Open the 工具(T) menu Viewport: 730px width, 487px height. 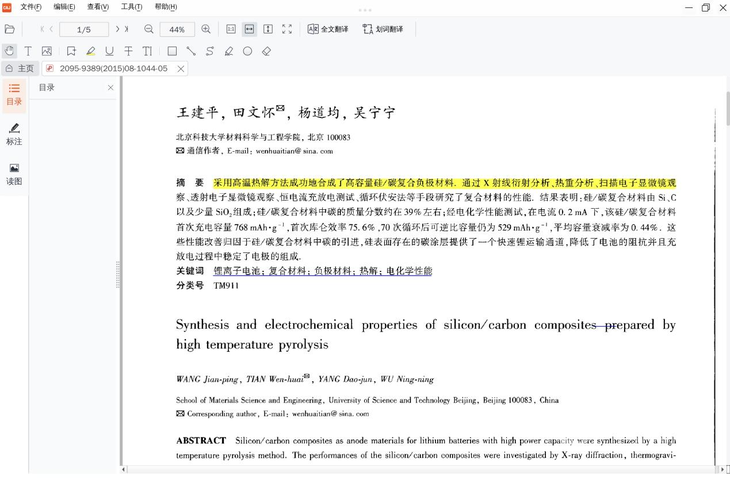(131, 7)
